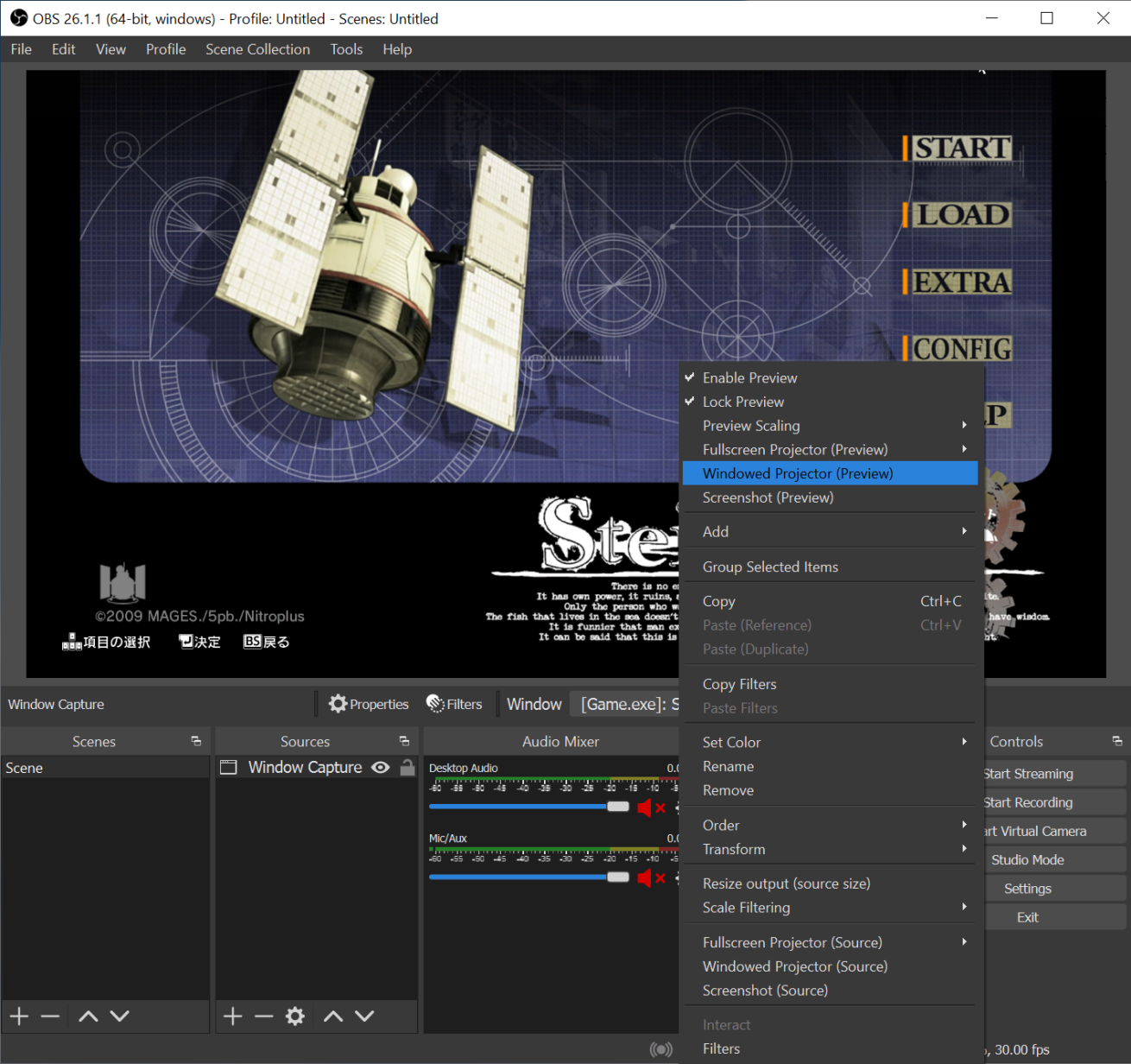Click the Exit button

pyautogui.click(x=1055, y=917)
